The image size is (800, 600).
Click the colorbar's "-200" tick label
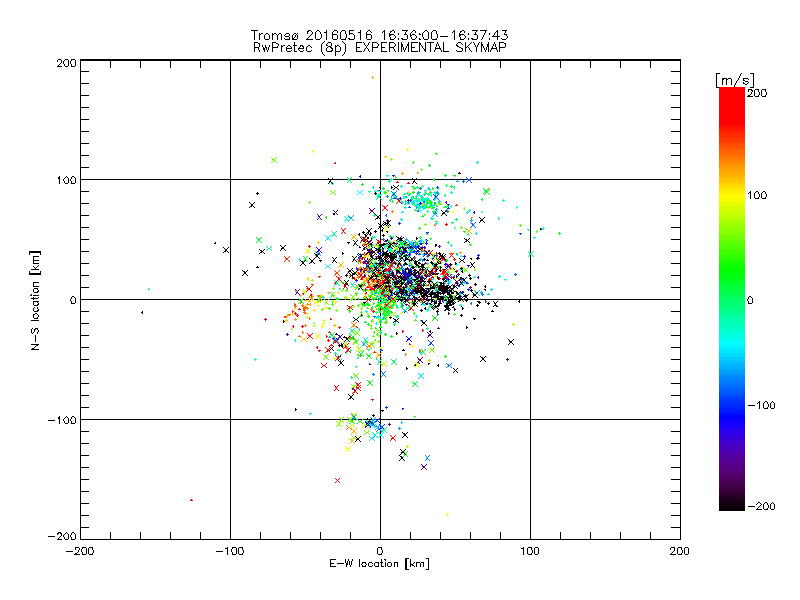pos(761,506)
